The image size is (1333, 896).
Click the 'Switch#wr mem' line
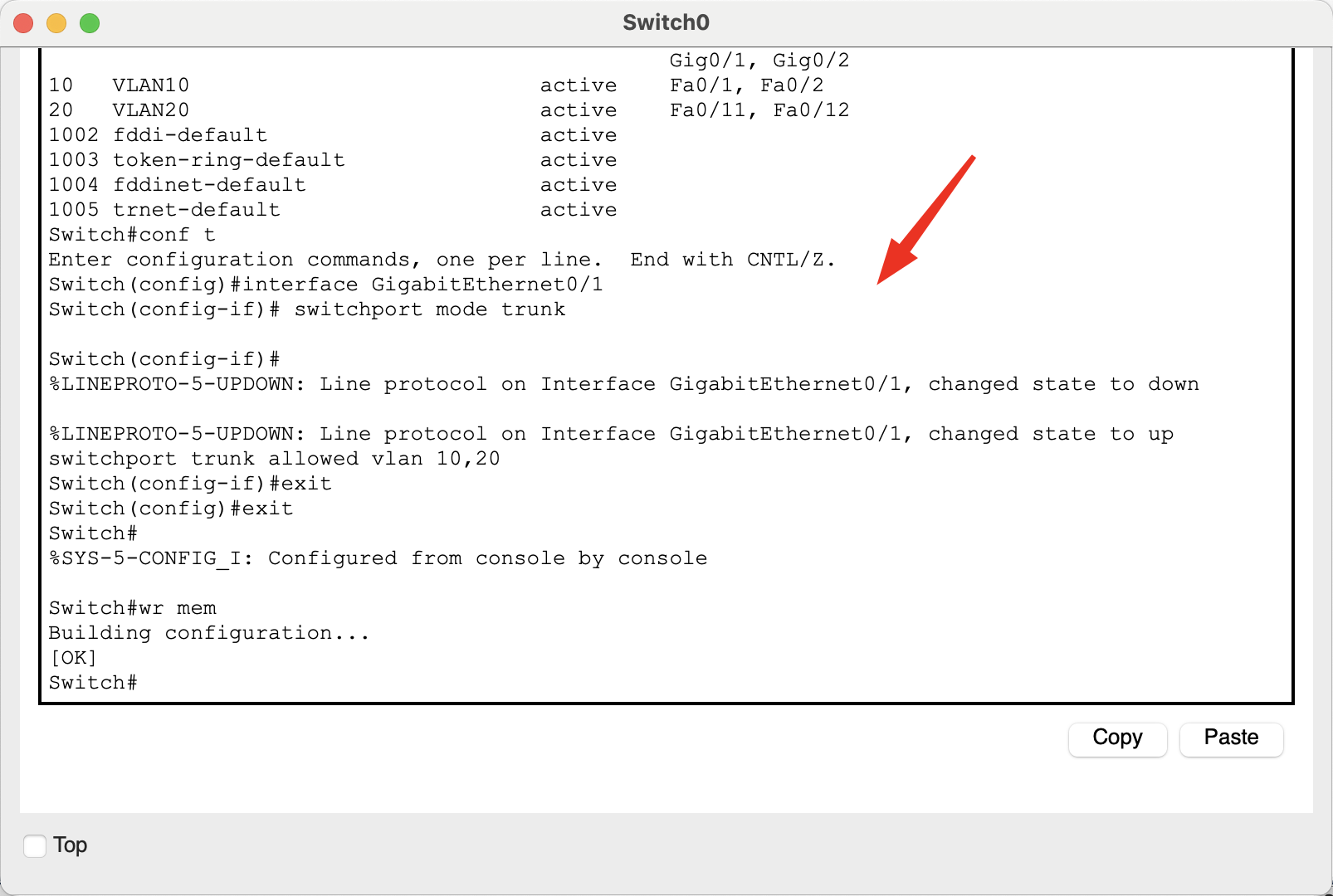click(133, 608)
